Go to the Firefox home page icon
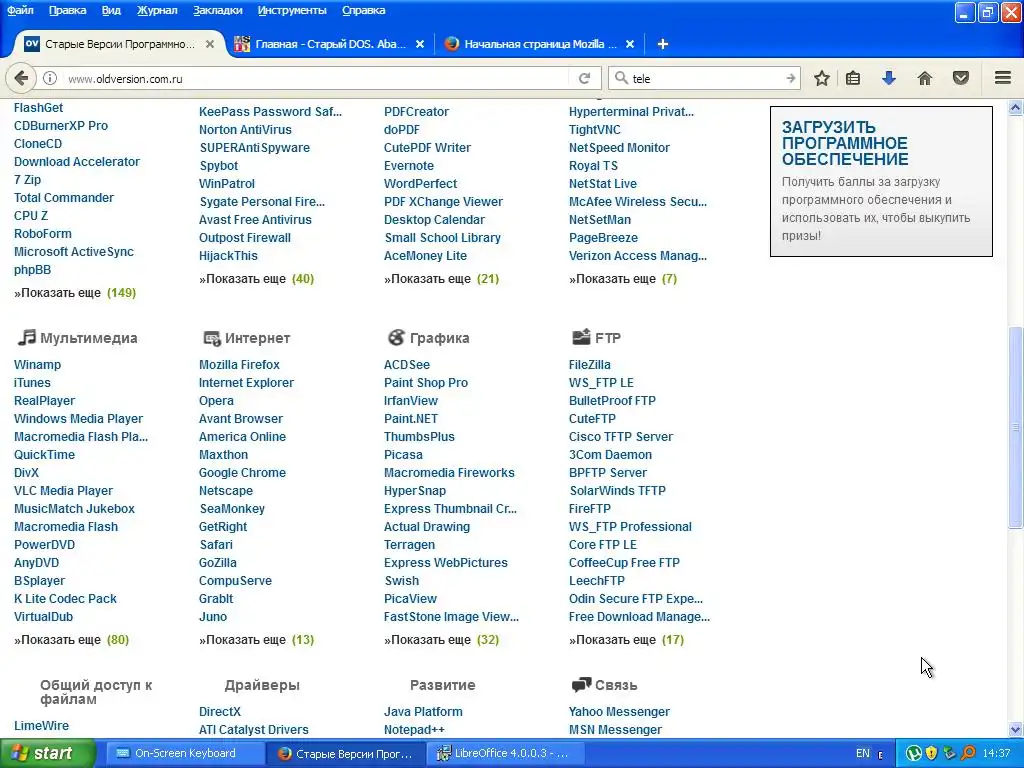The image size is (1024, 768). pyautogui.click(x=925, y=78)
